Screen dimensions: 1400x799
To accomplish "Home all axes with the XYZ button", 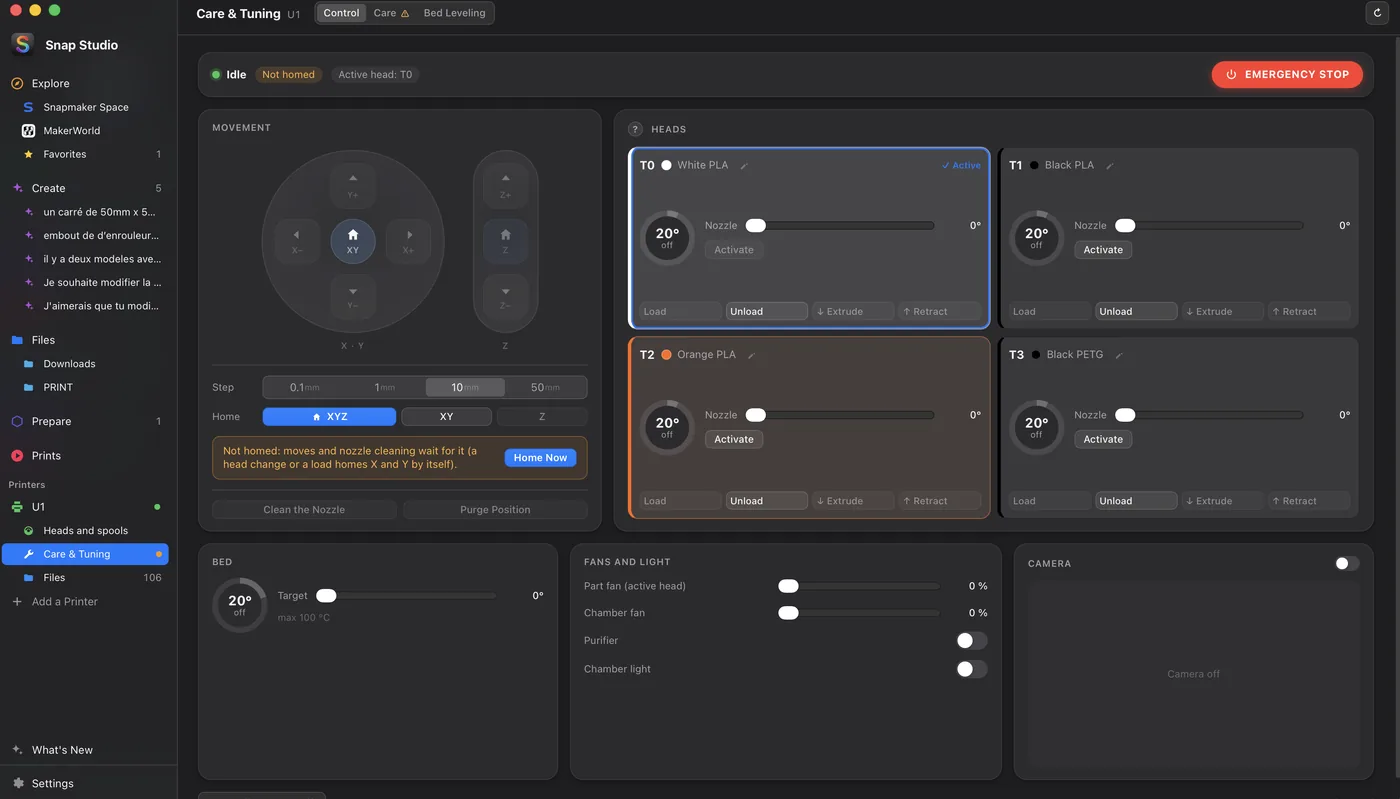I will click(329, 417).
